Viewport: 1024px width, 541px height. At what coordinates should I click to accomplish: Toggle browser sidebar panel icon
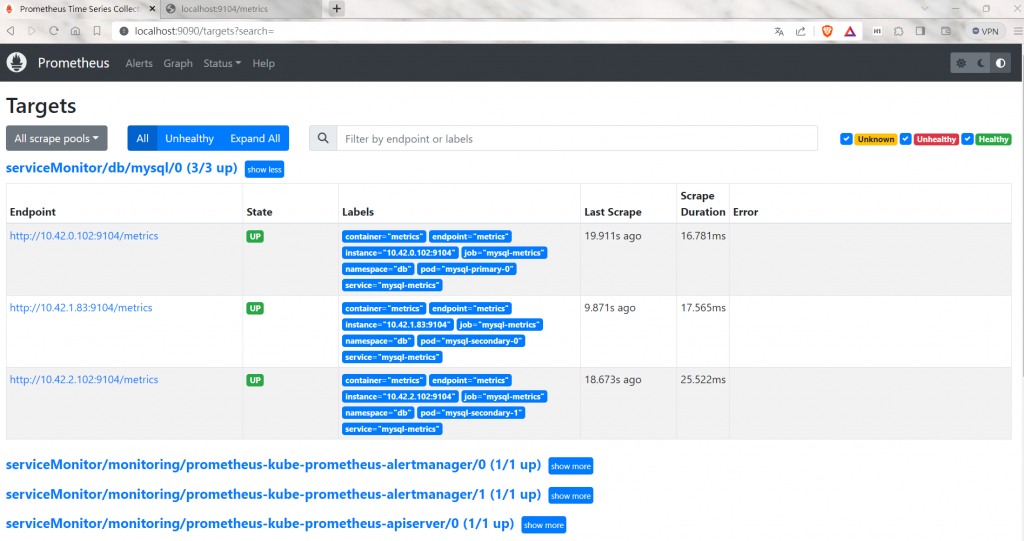pos(920,31)
